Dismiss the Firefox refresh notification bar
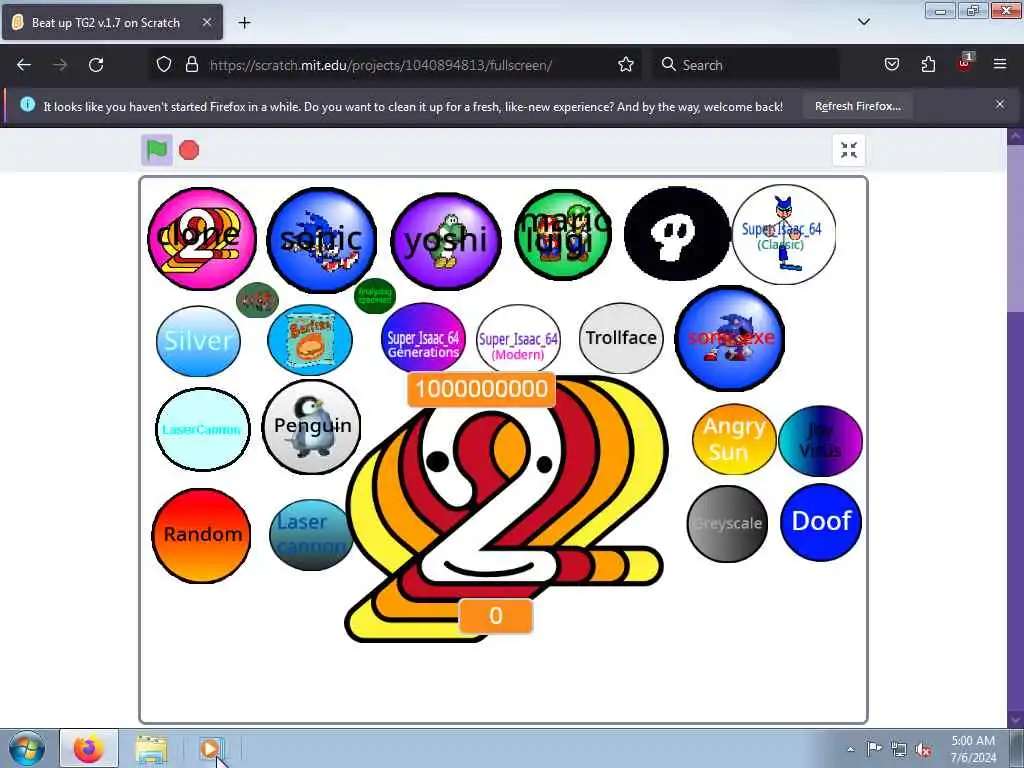Viewport: 1024px width, 768px height. pyautogui.click(x=1000, y=104)
